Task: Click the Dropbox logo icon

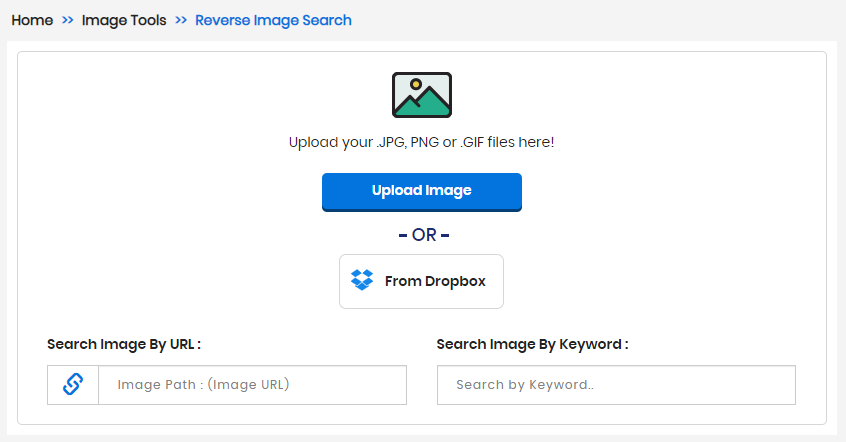Action: pos(361,280)
